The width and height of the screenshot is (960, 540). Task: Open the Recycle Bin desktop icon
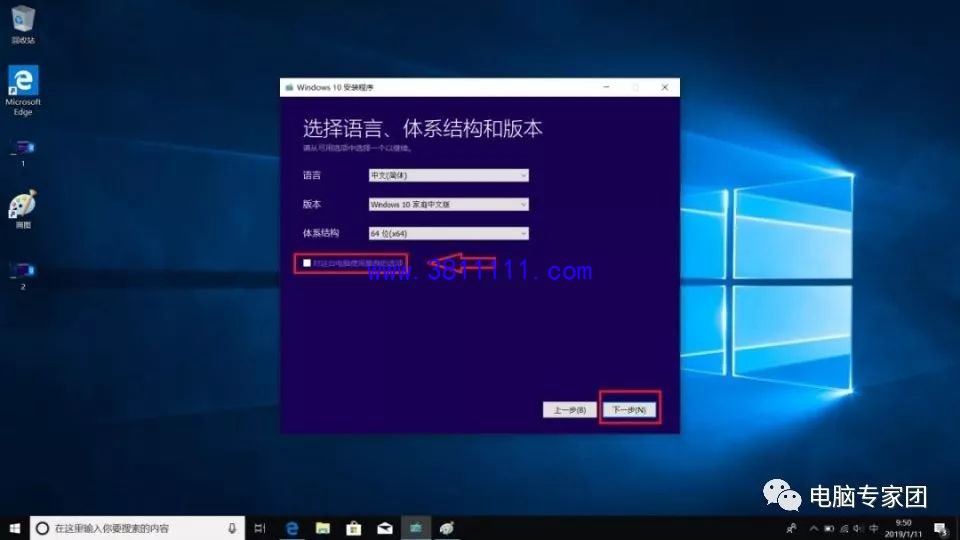point(23,24)
